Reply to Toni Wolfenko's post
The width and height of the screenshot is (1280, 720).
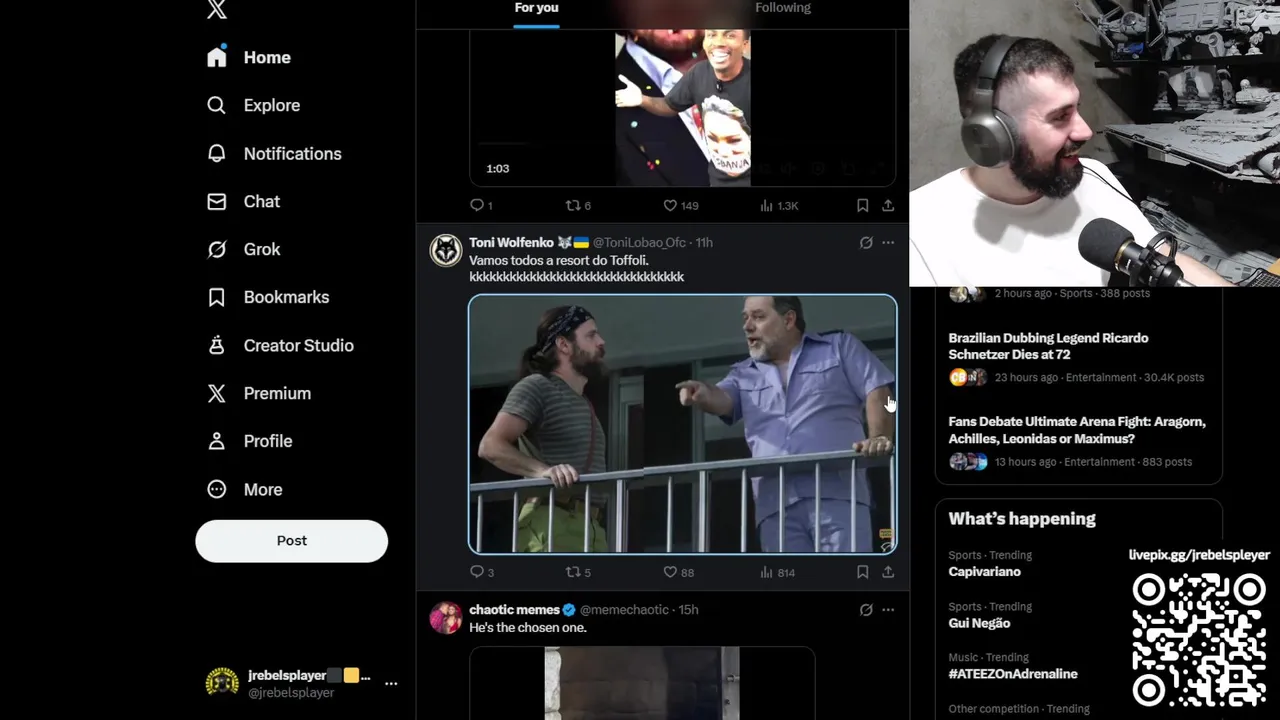482,572
